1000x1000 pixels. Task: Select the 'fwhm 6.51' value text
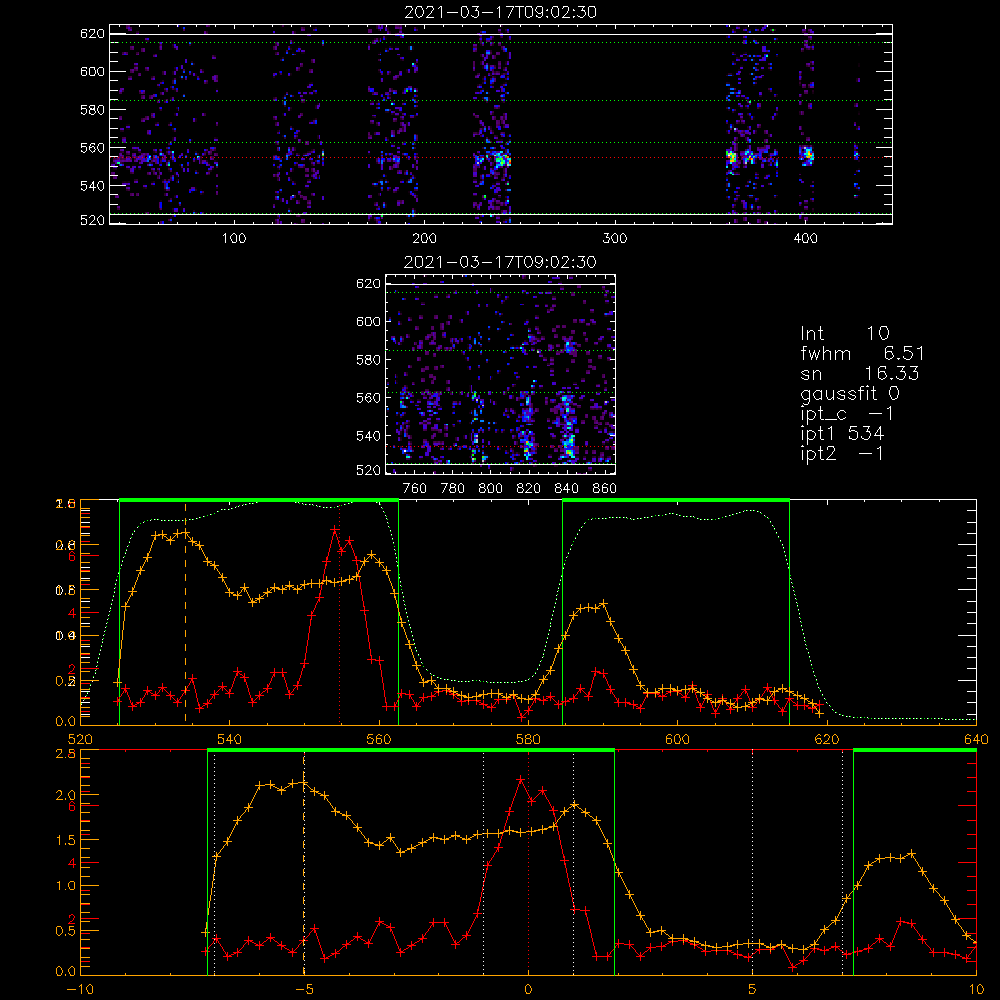(862, 353)
